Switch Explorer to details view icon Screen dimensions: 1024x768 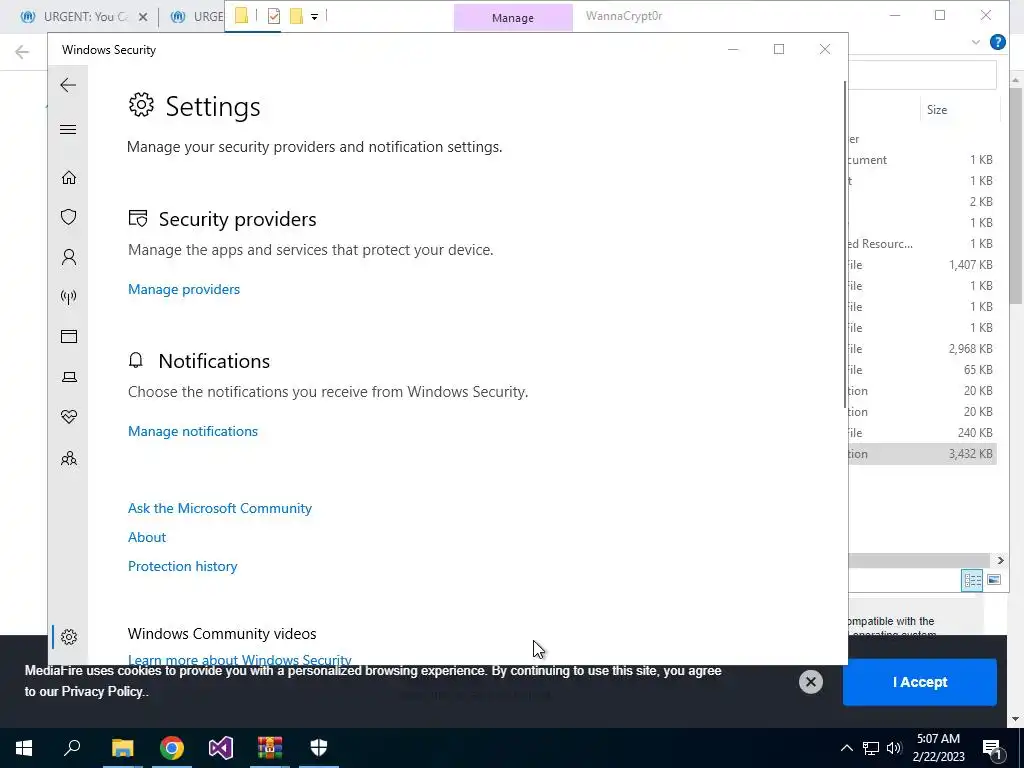972,580
